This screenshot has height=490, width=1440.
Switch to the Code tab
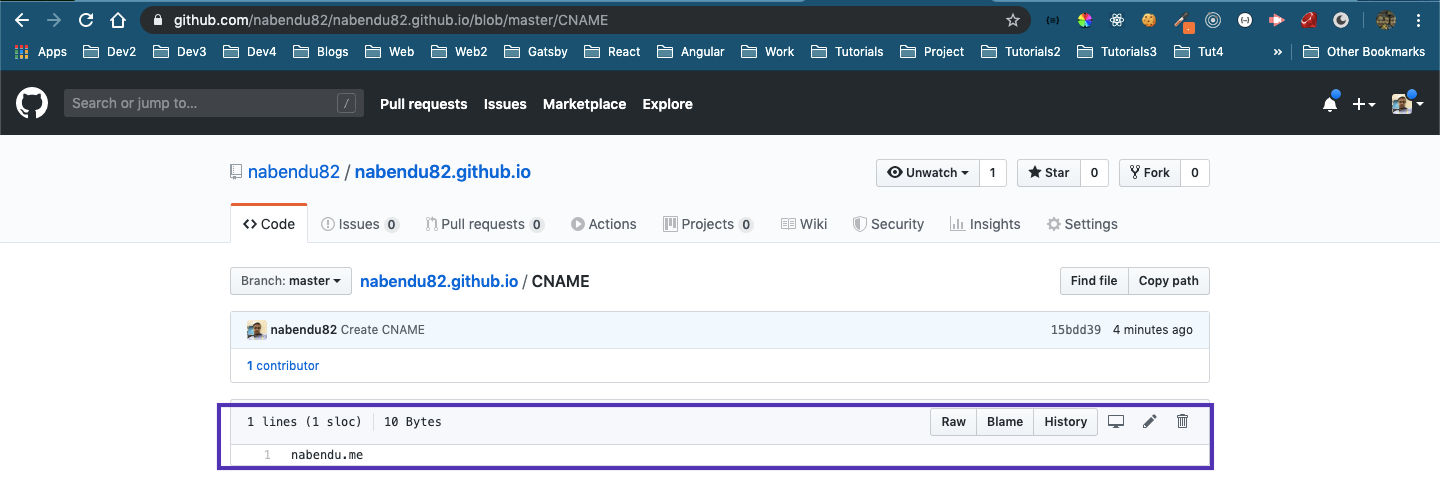[x=269, y=224]
